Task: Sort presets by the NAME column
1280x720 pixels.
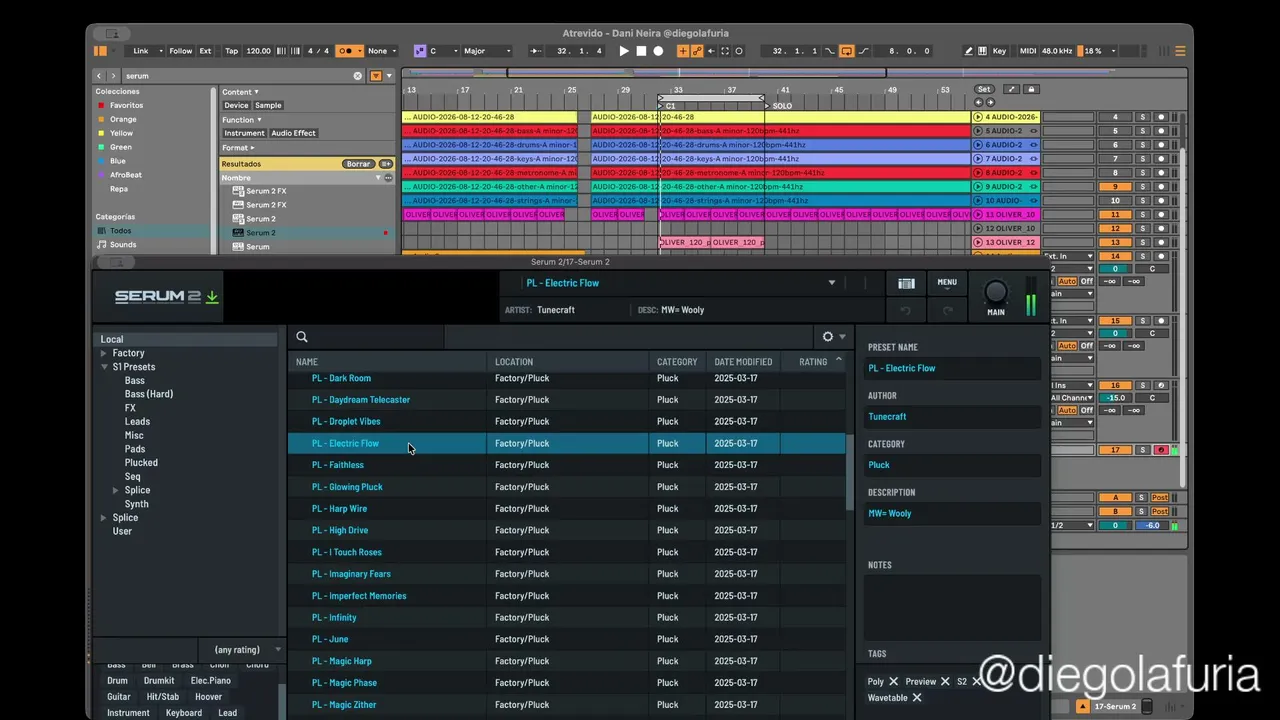Action: (x=307, y=362)
